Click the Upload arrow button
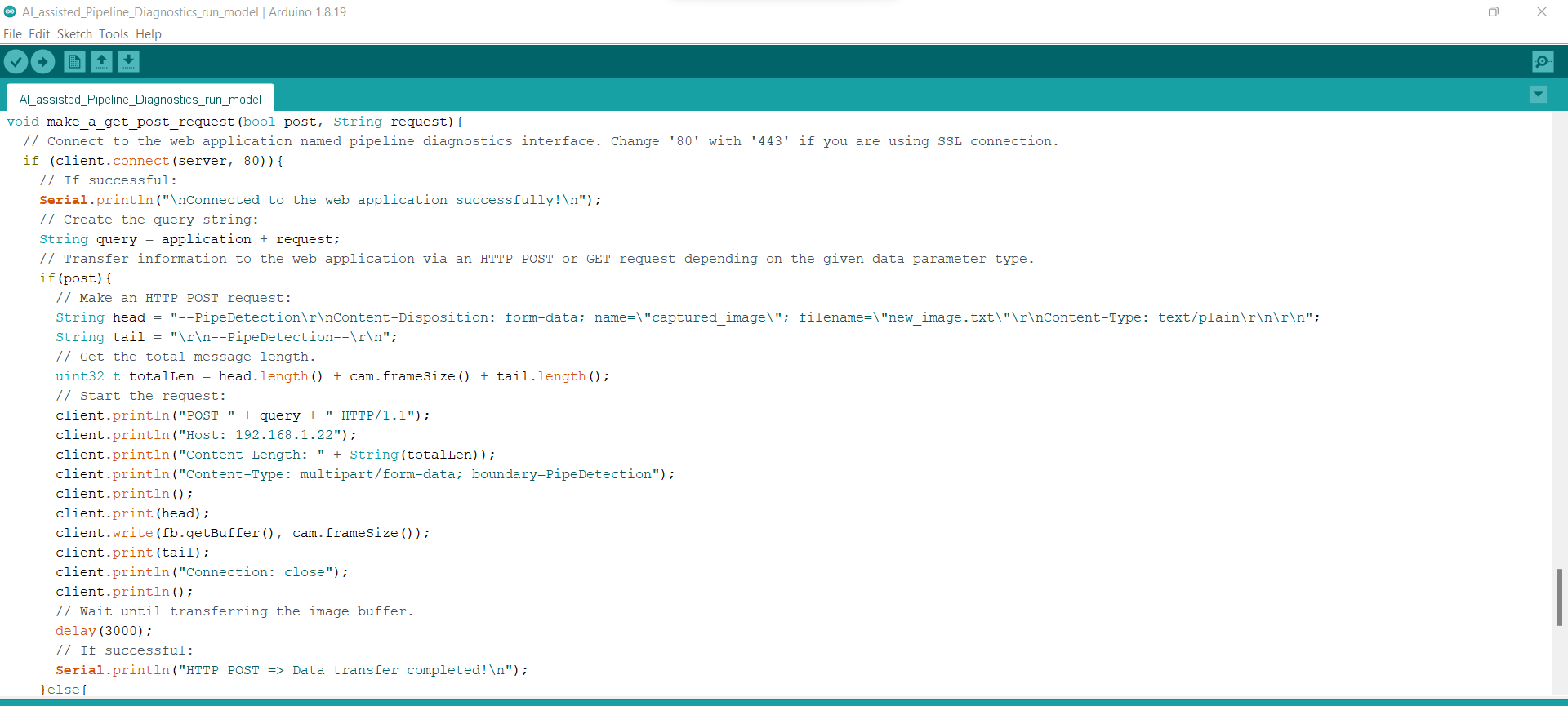 (42, 61)
